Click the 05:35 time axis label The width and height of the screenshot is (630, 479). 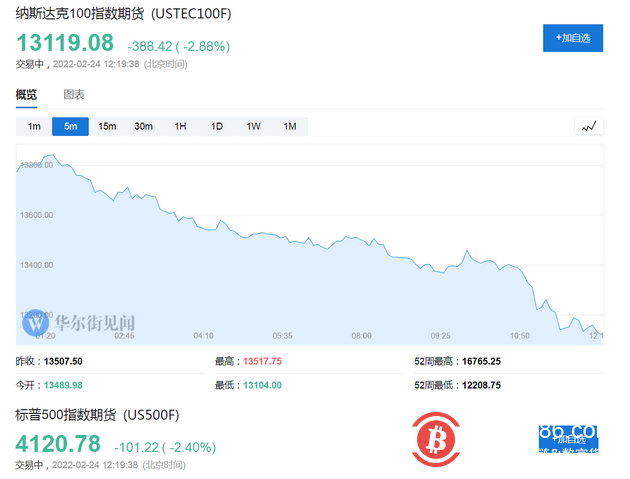(282, 336)
